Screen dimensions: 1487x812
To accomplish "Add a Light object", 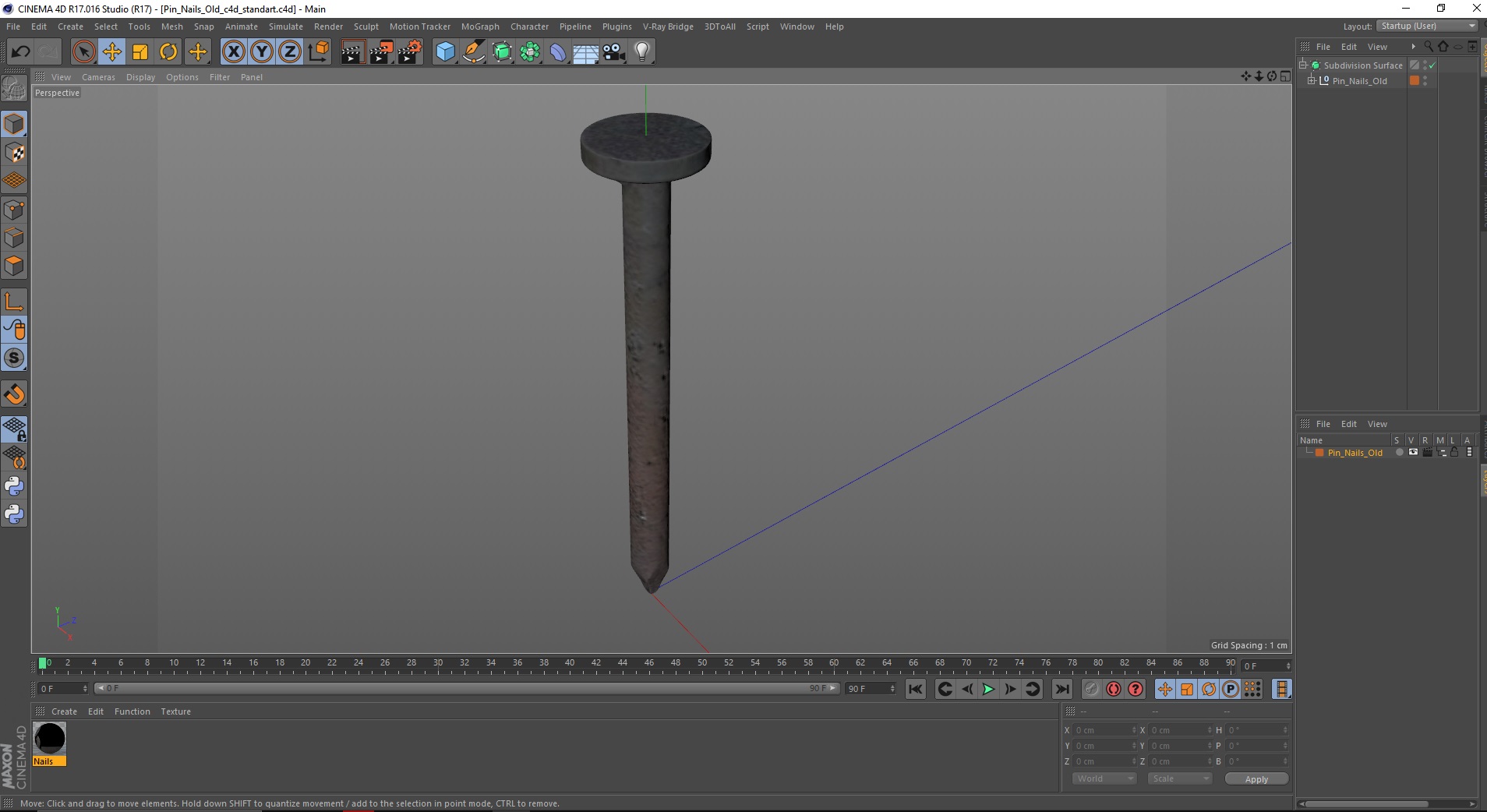I will tap(642, 52).
